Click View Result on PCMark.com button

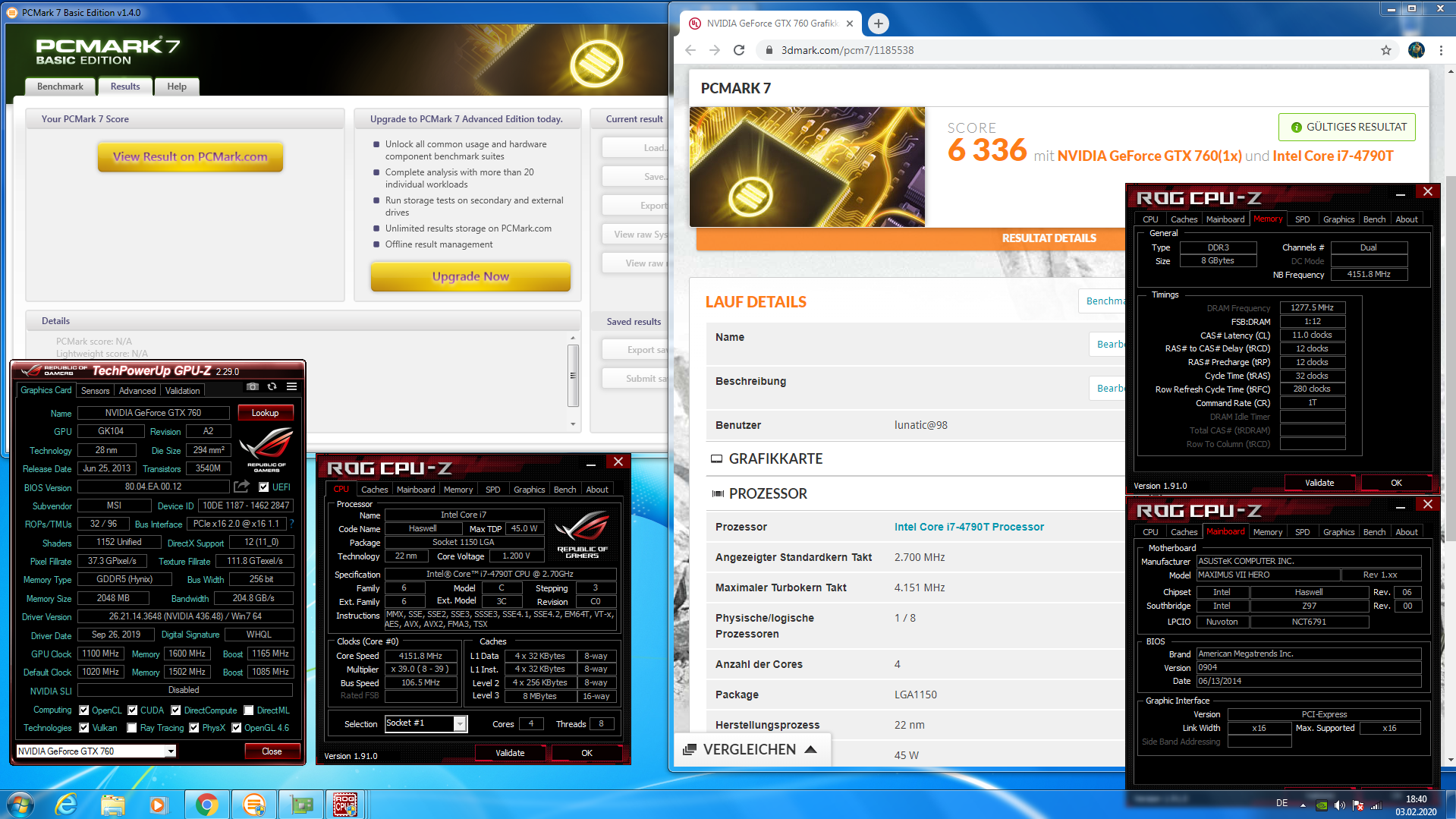pyautogui.click(x=190, y=157)
